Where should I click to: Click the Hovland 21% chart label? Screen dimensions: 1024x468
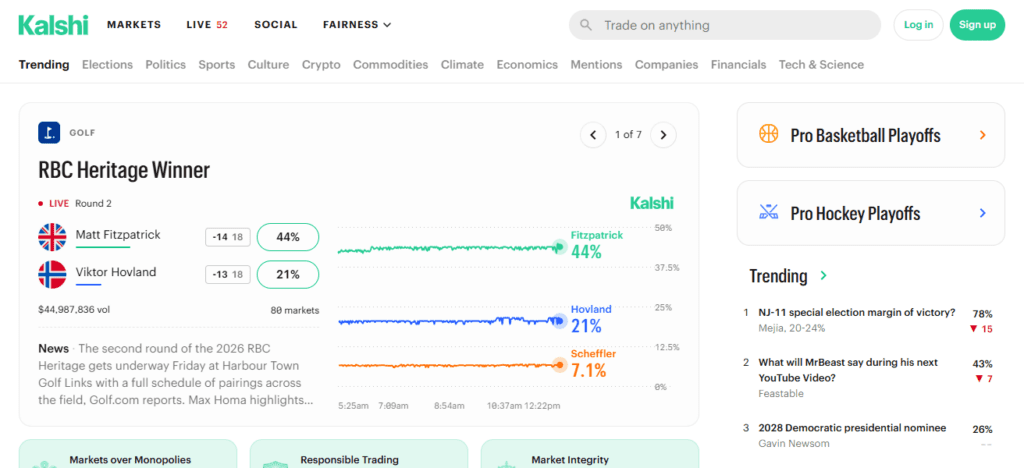[591, 319]
